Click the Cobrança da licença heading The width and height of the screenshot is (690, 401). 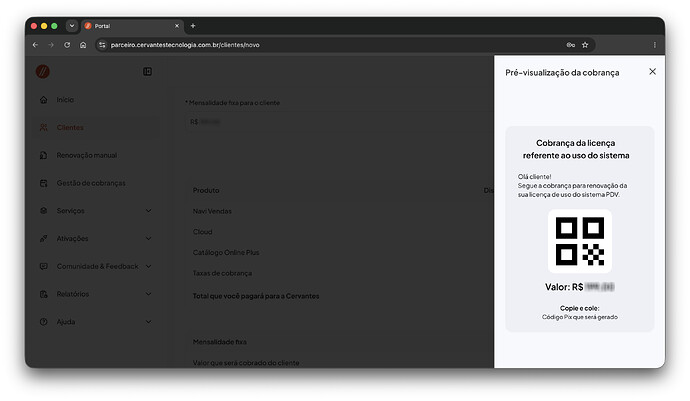[x=576, y=149]
